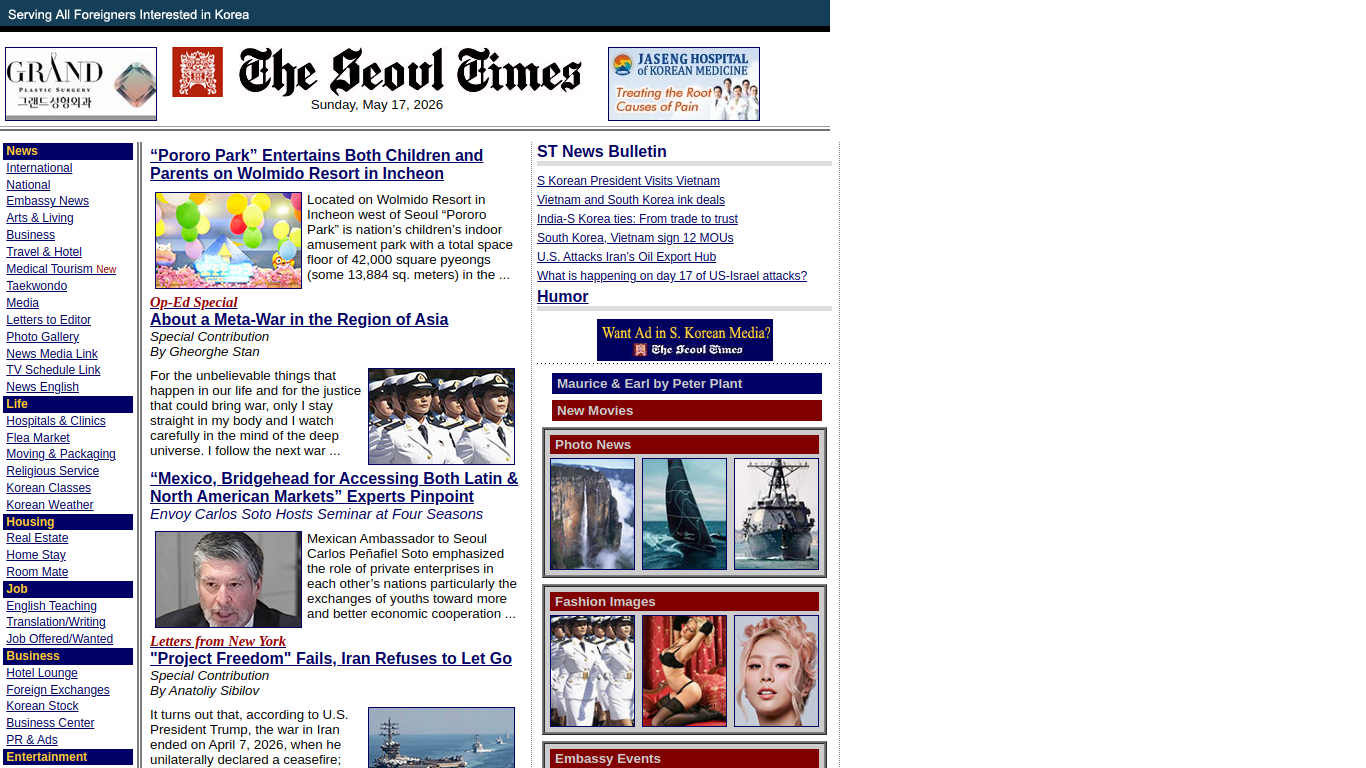The height and width of the screenshot is (768, 1366).
Task: Open the Grand Plastic Surgery banner ad
Action: [x=81, y=84]
